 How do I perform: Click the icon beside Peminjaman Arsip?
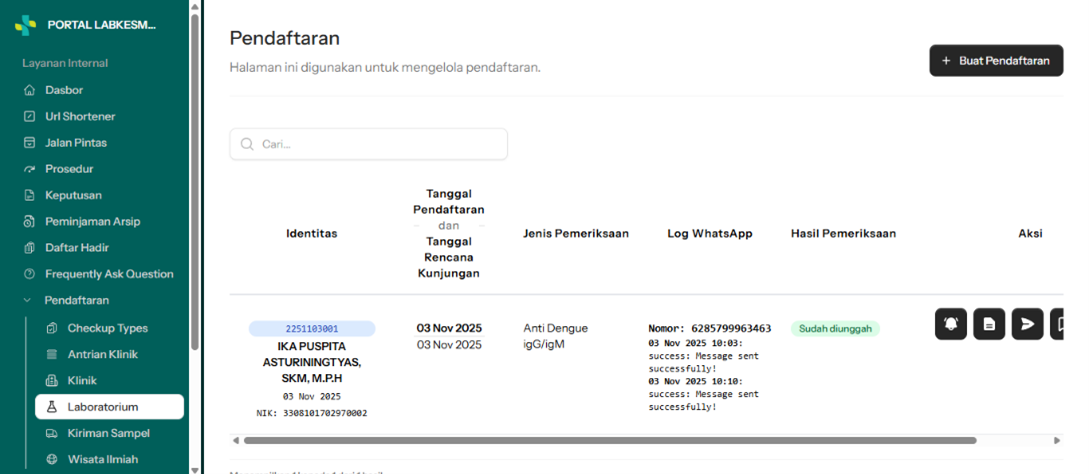click(29, 222)
